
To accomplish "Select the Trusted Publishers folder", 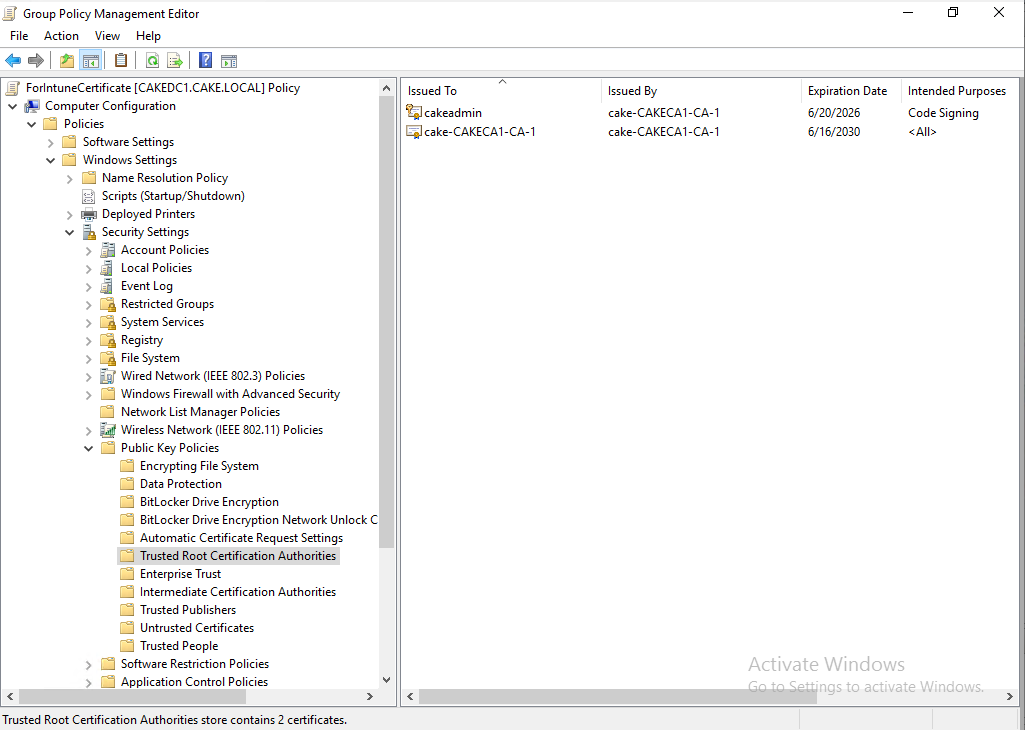I will click(188, 610).
